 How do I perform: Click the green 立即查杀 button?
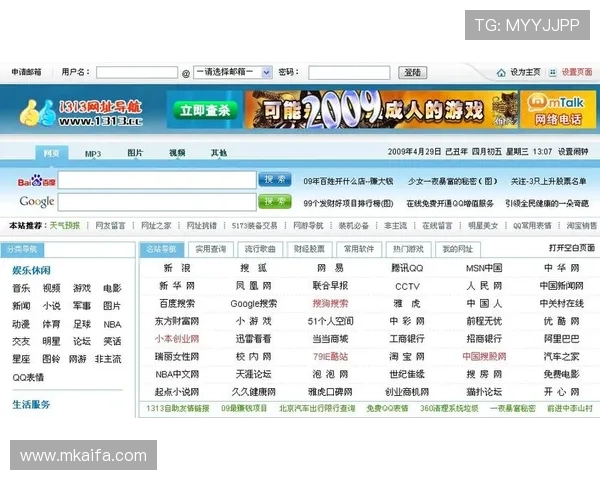pos(205,111)
